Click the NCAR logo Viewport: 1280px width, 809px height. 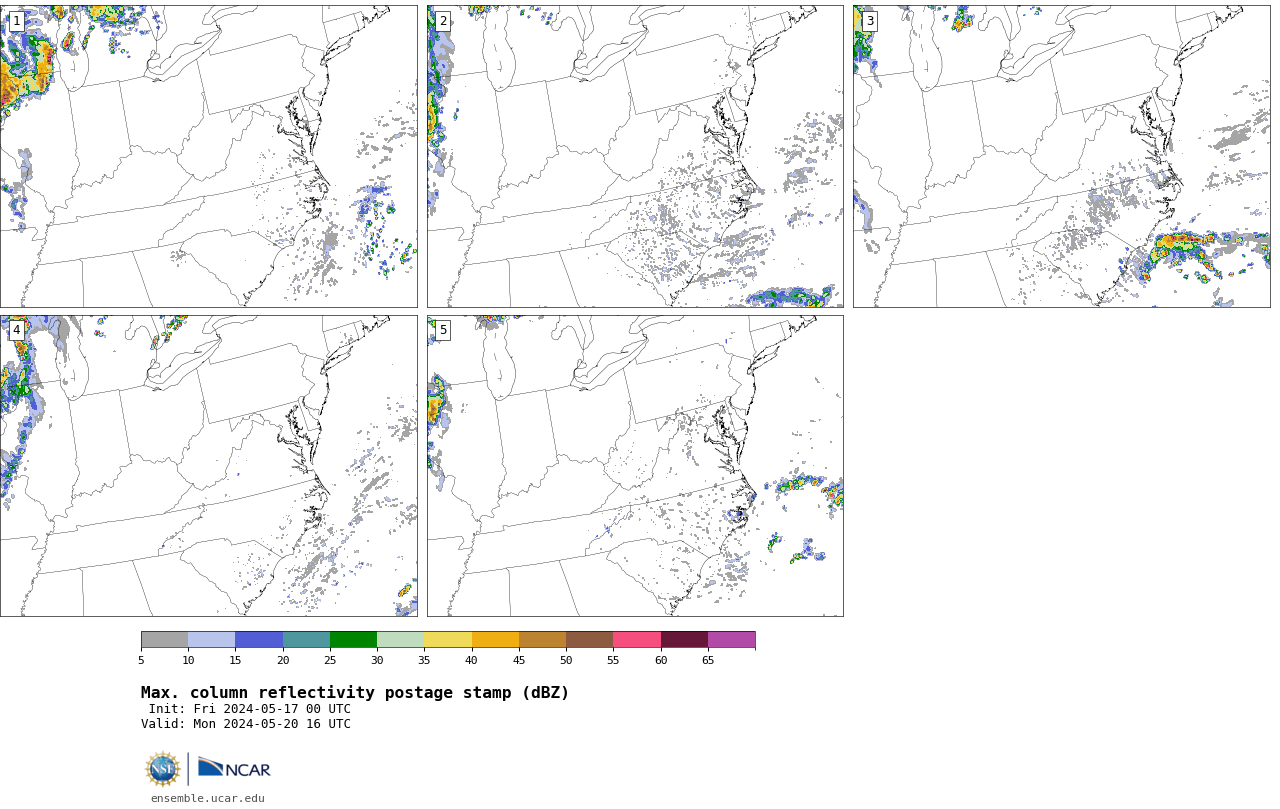click(234, 768)
